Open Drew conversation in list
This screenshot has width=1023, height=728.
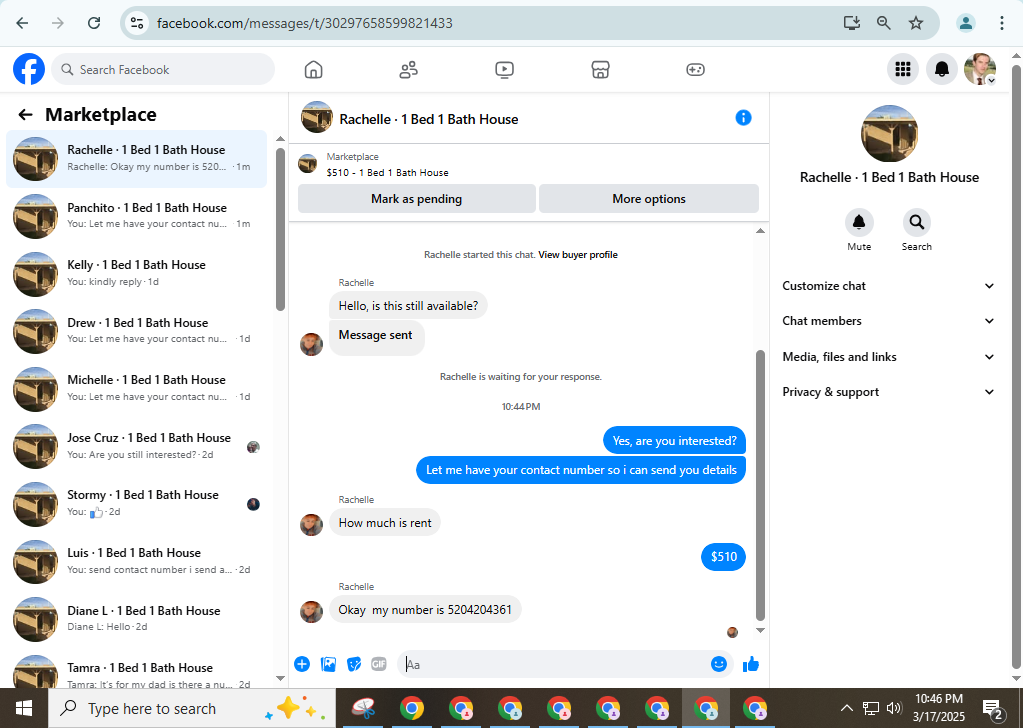coord(136,331)
